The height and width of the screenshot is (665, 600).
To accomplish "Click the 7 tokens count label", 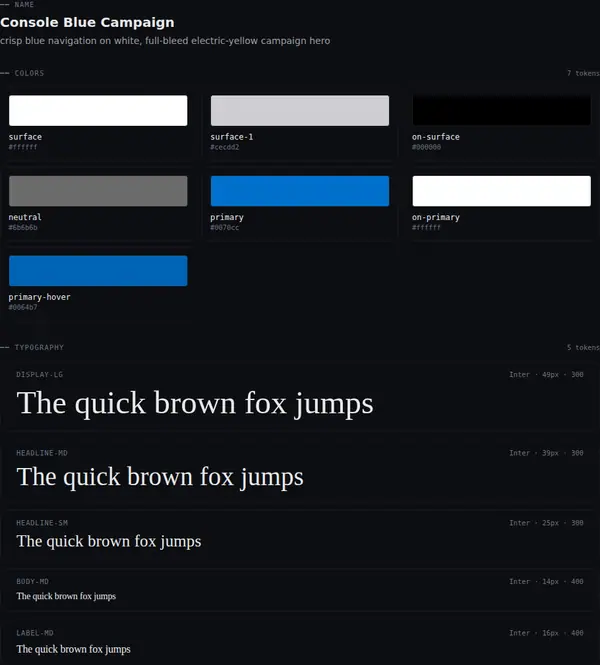I will click(x=583, y=73).
